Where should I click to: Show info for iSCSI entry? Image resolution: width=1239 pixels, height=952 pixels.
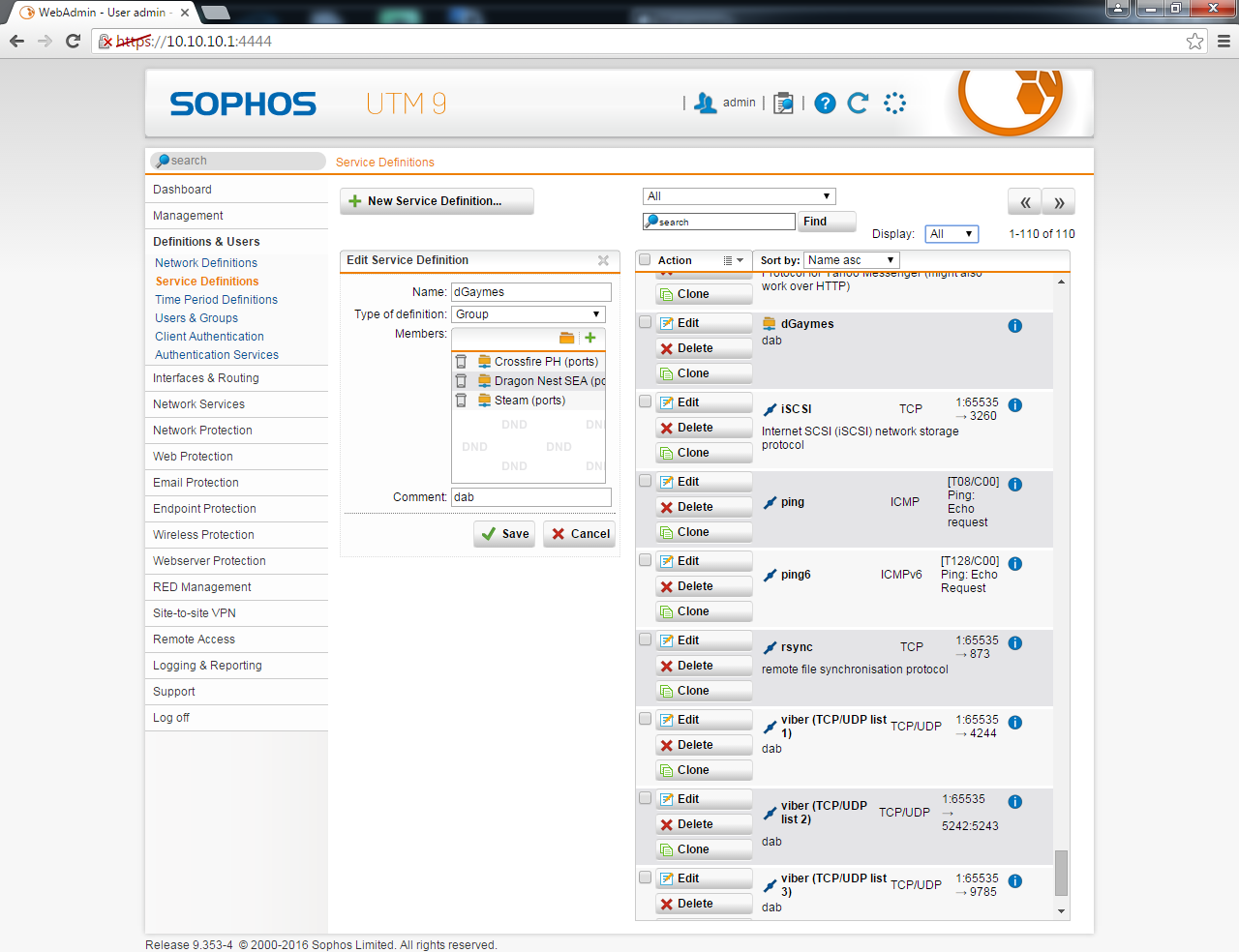pyautogui.click(x=1015, y=405)
